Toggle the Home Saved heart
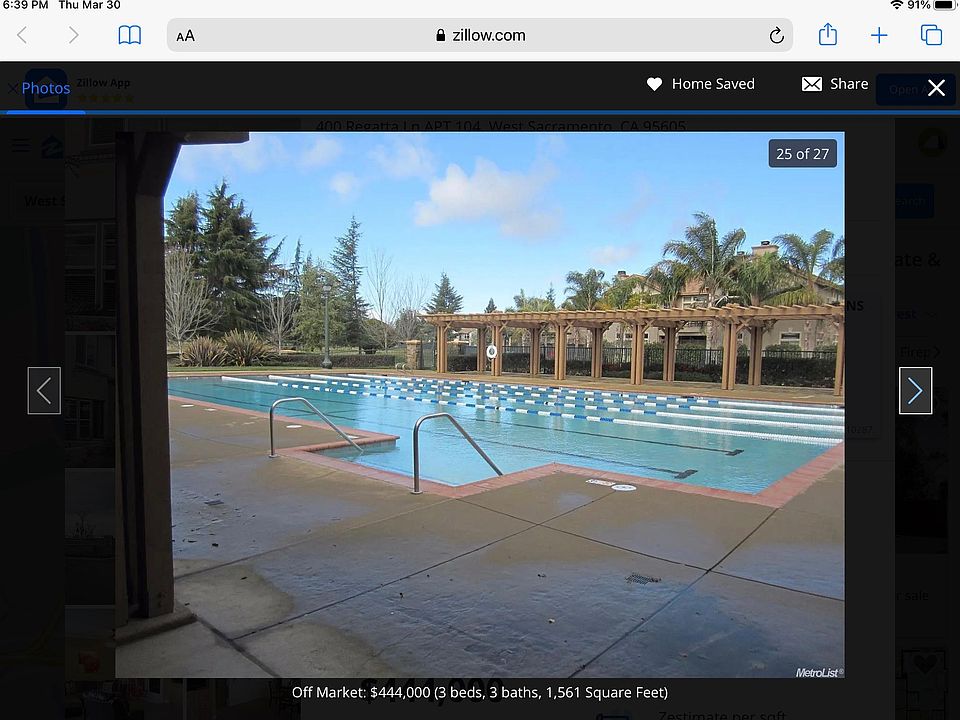Screen dimensions: 960x720 point(654,84)
